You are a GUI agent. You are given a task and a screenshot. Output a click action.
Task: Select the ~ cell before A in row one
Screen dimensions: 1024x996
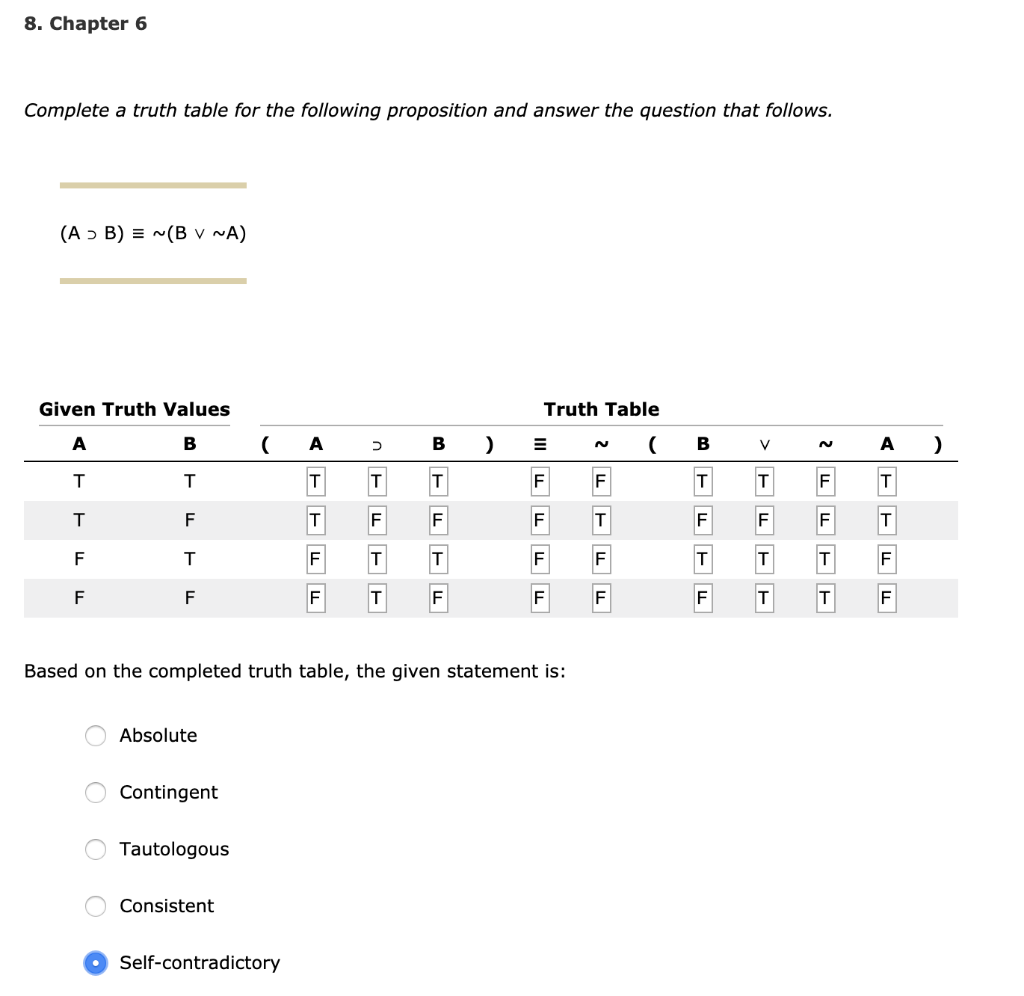pyautogui.click(x=824, y=481)
